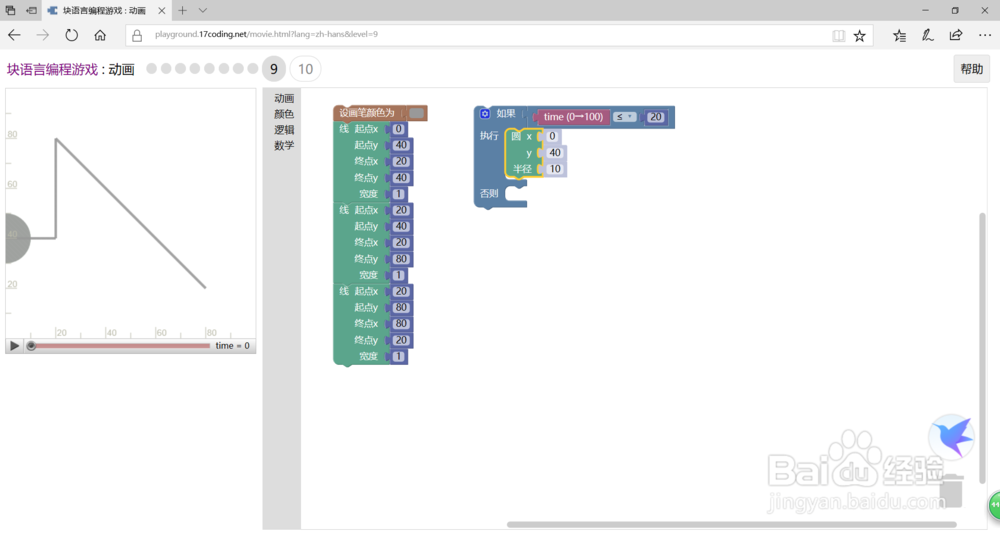Viewport: 1000px width, 536px height.
Task: Edit third line end y value 20
Action: click(401, 340)
